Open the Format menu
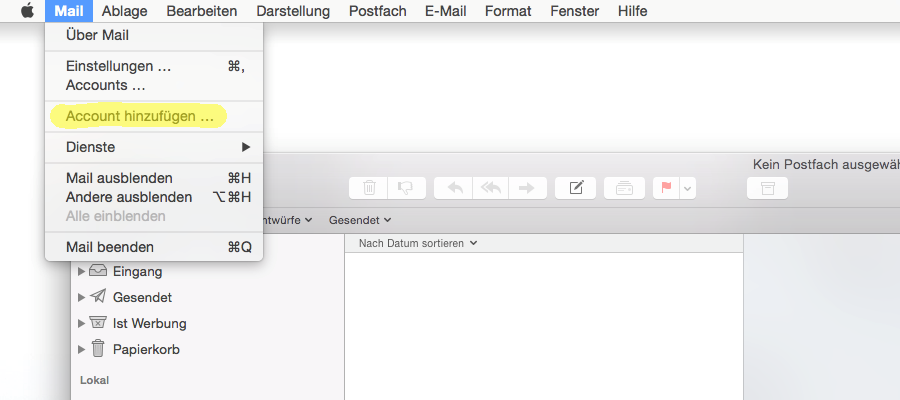 pos(508,11)
